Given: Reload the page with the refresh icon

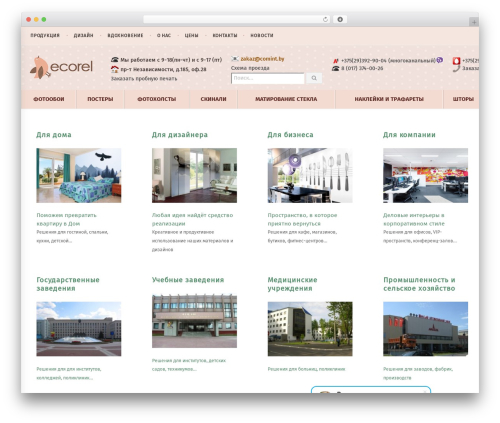Looking at the screenshot, I should pos(325,19).
